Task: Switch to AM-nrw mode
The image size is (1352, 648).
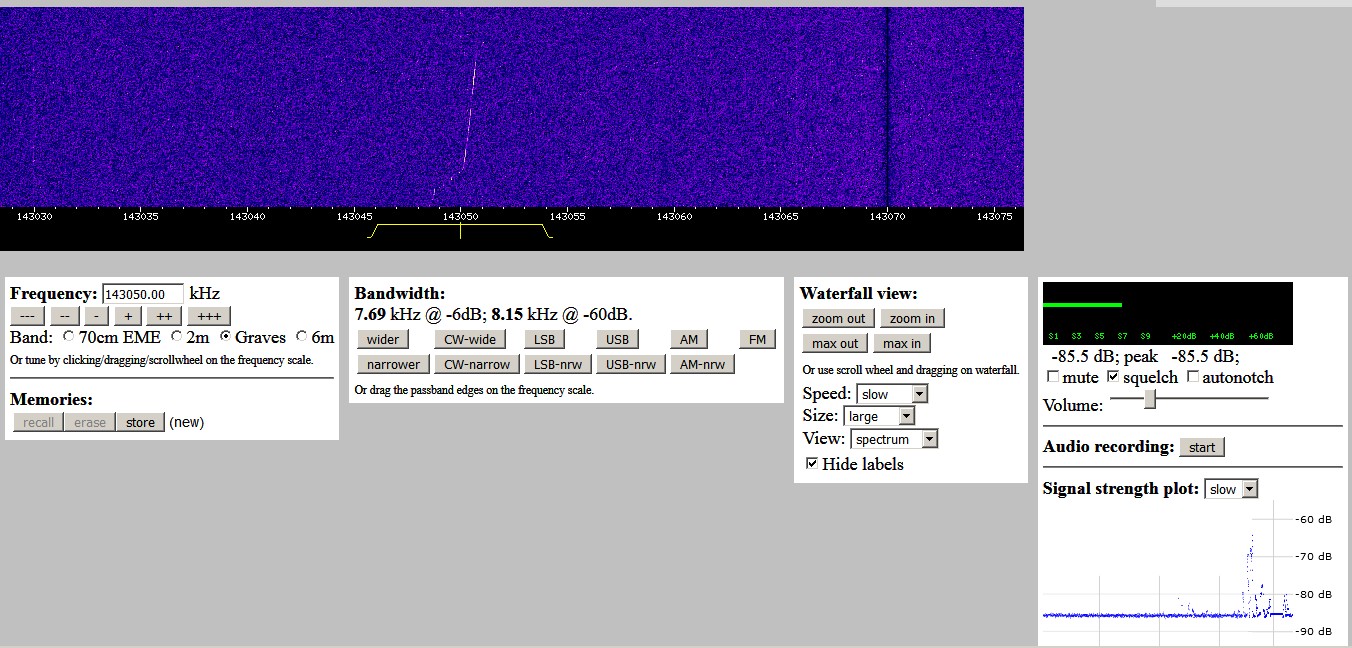Action: coord(703,364)
